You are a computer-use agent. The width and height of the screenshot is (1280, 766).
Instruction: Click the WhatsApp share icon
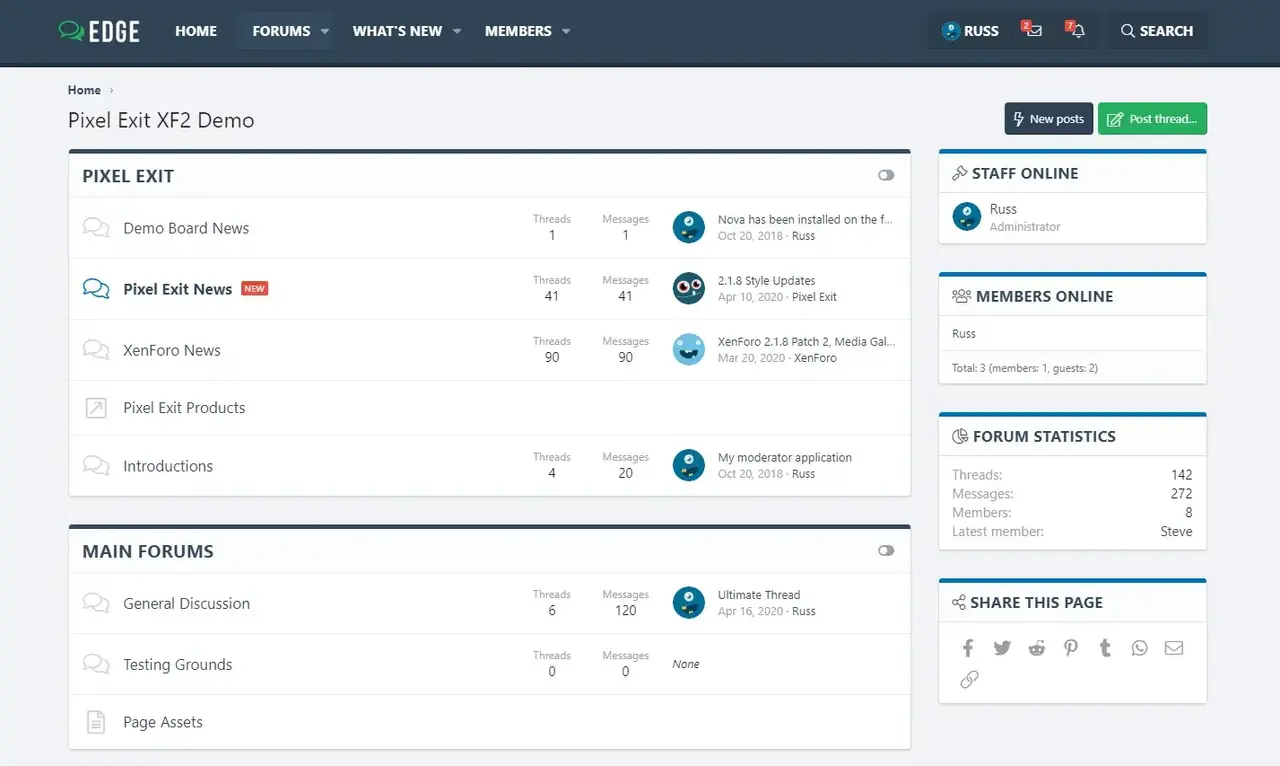pyautogui.click(x=1140, y=648)
